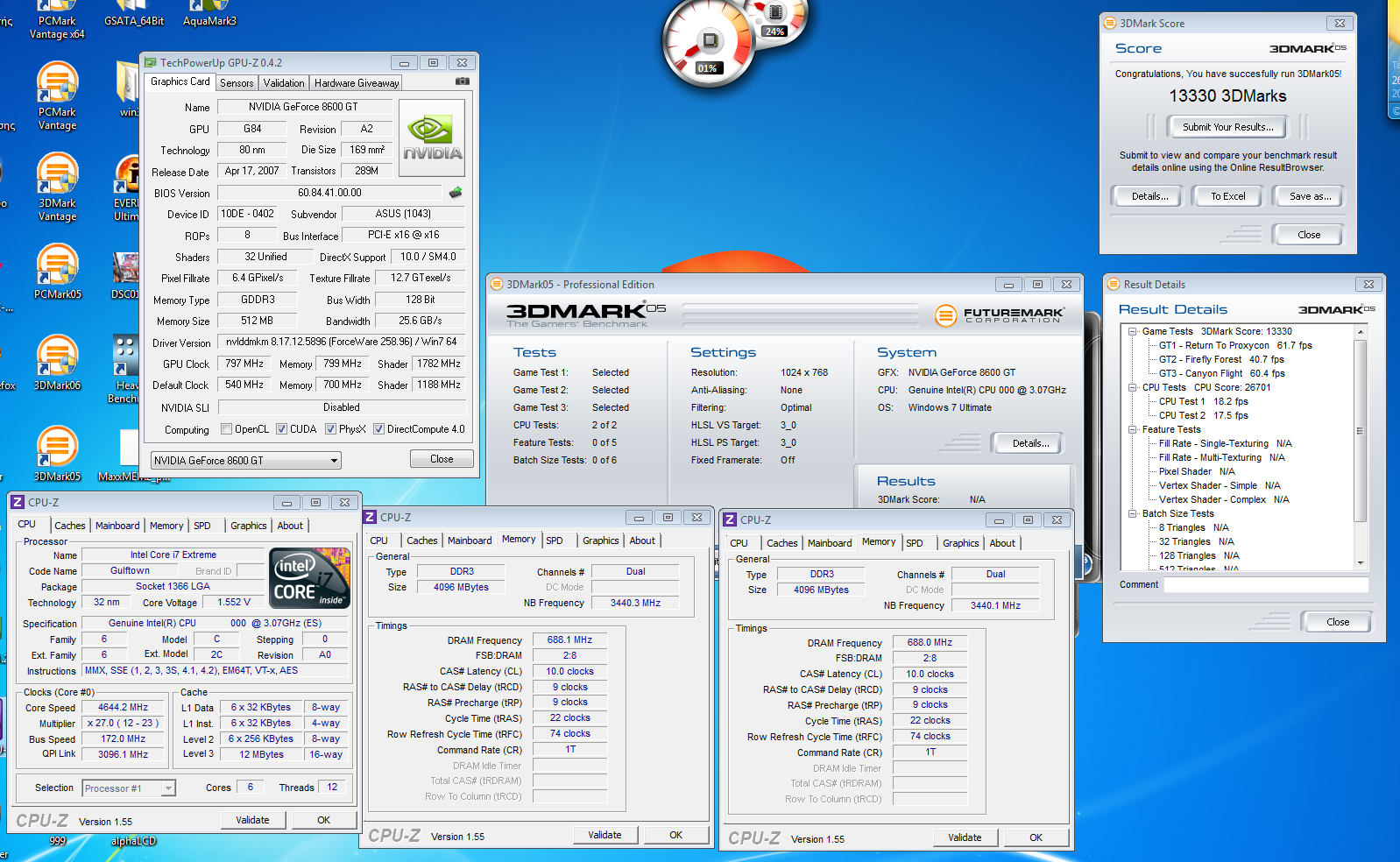Click the To Excel button
Viewport: 1400px width, 862px height.
[x=1228, y=196]
